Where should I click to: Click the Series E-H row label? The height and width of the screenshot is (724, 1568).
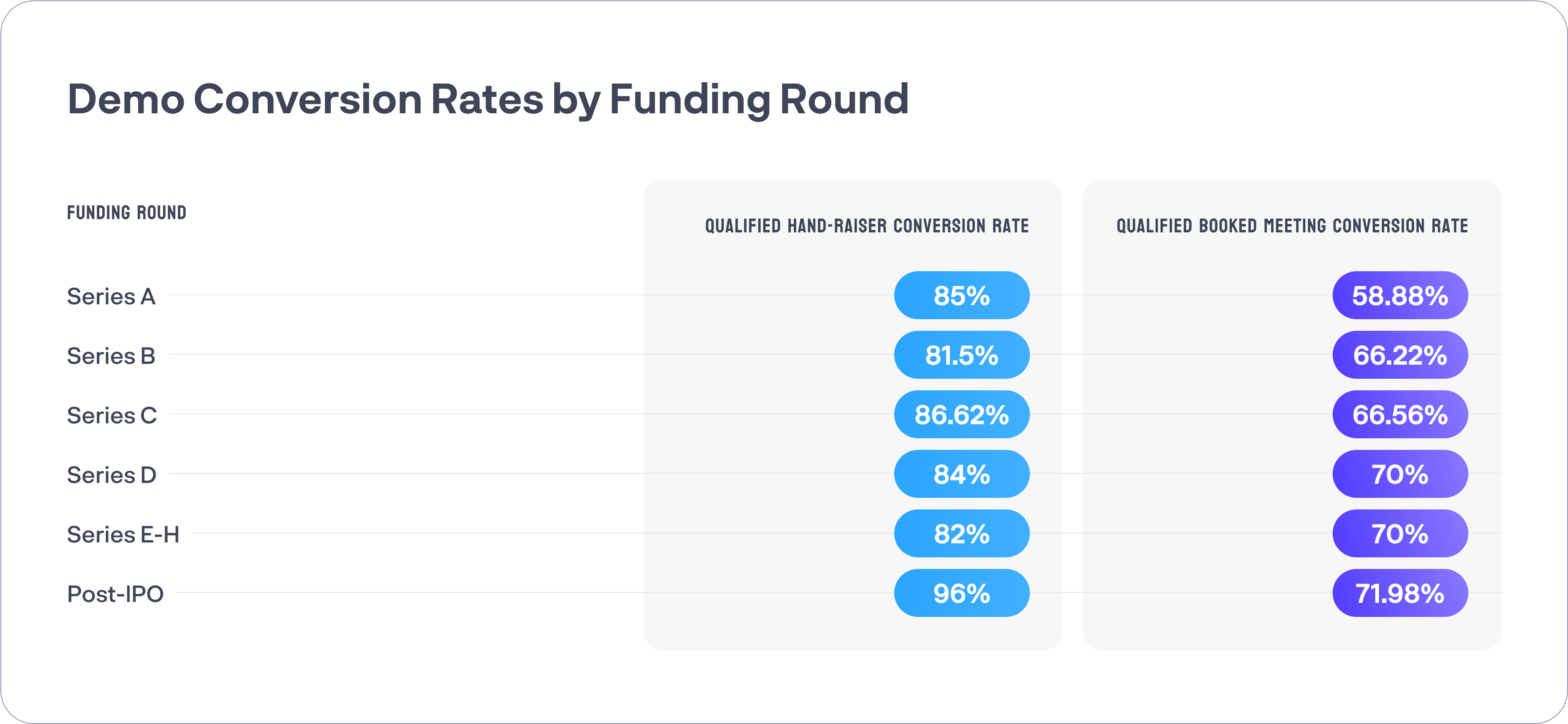point(124,535)
